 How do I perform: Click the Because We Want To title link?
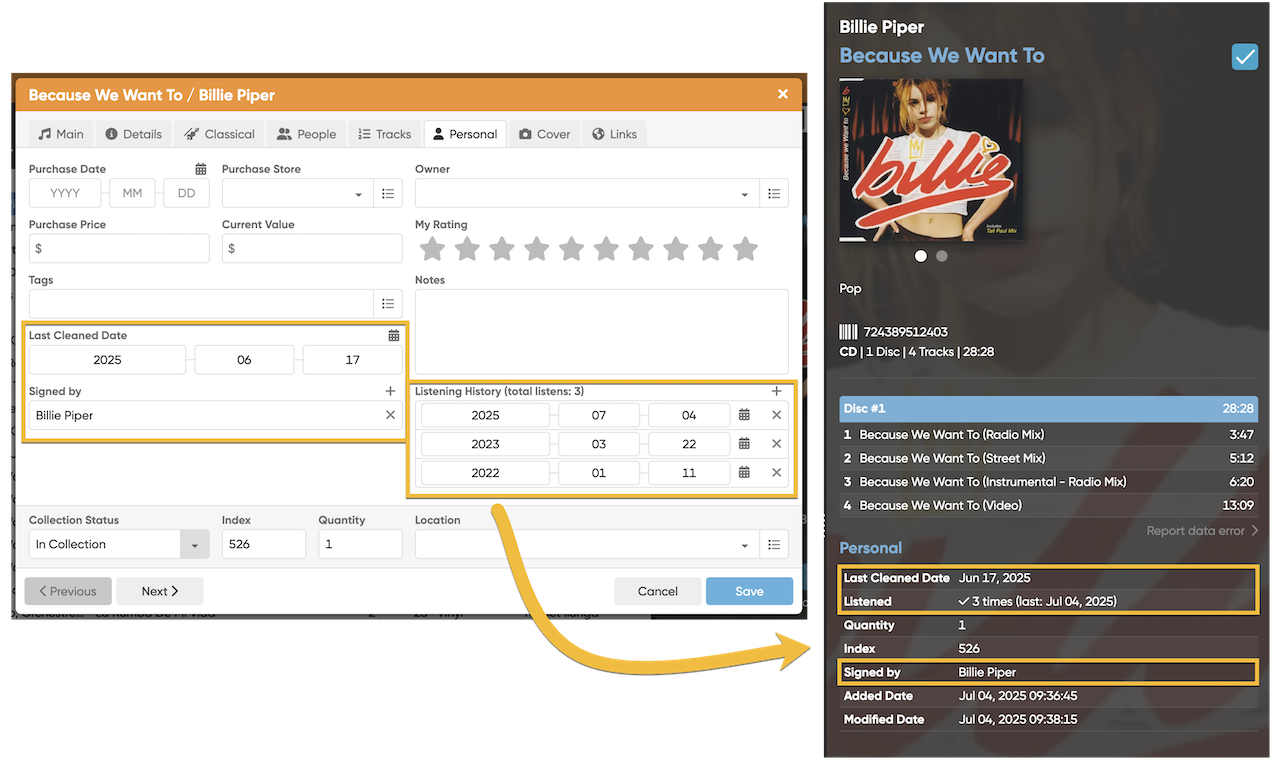[x=942, y=56]
